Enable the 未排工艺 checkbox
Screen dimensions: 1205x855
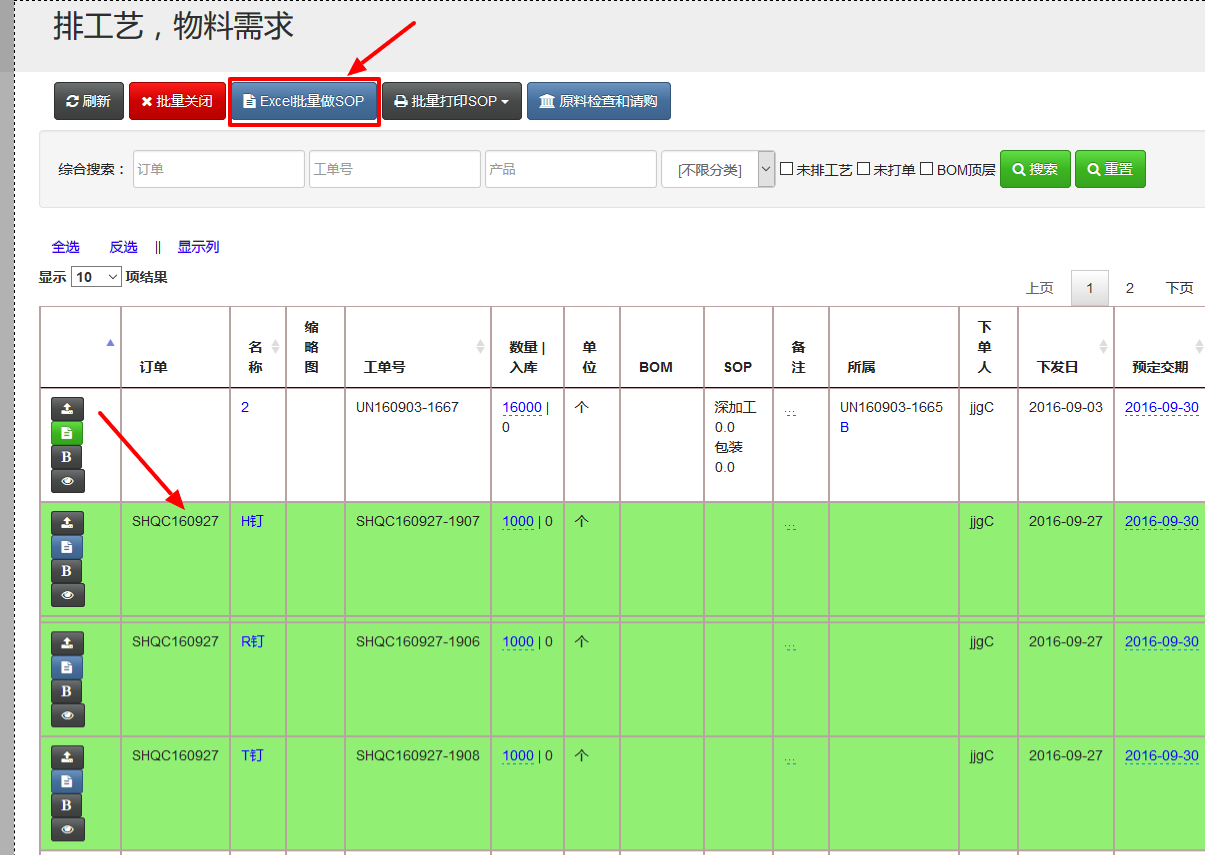(x=787, y=169)
